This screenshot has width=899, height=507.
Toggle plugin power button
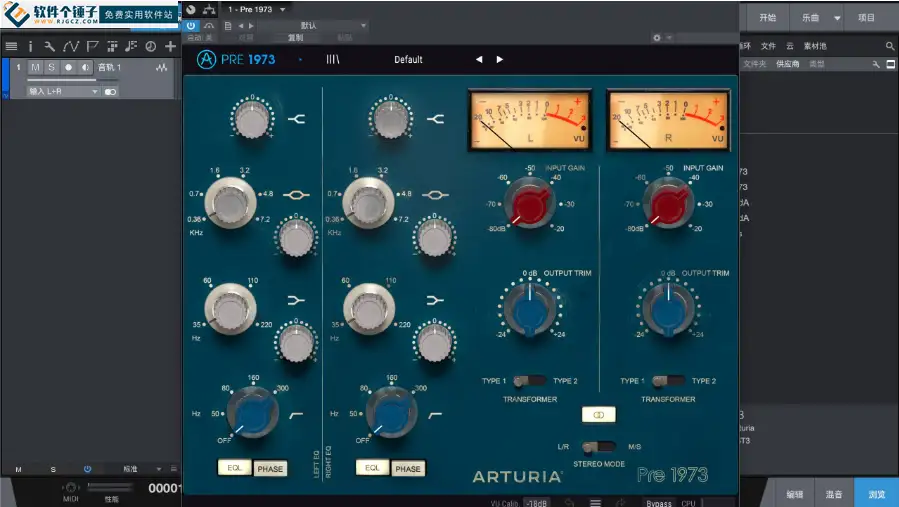pos(191,26)
